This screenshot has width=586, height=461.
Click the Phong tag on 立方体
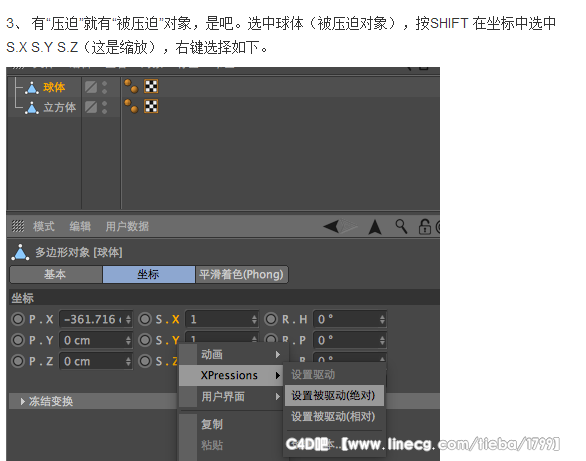(x=131, y=106)
